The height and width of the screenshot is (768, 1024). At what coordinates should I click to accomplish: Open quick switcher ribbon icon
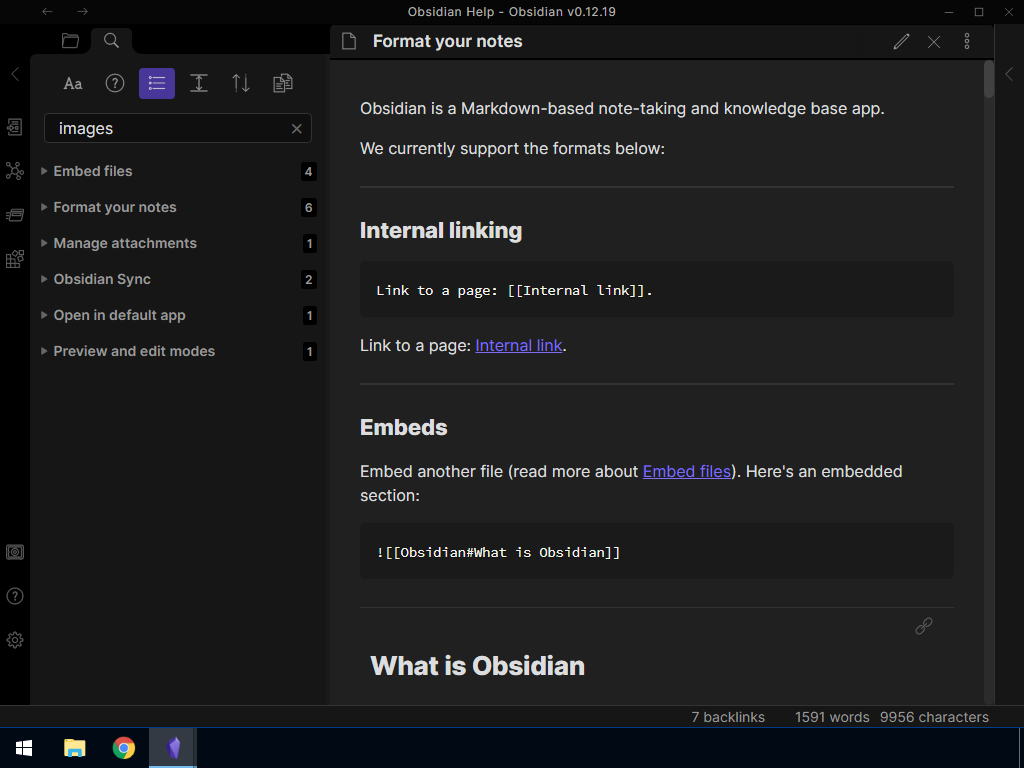click(x=15, y=127)
